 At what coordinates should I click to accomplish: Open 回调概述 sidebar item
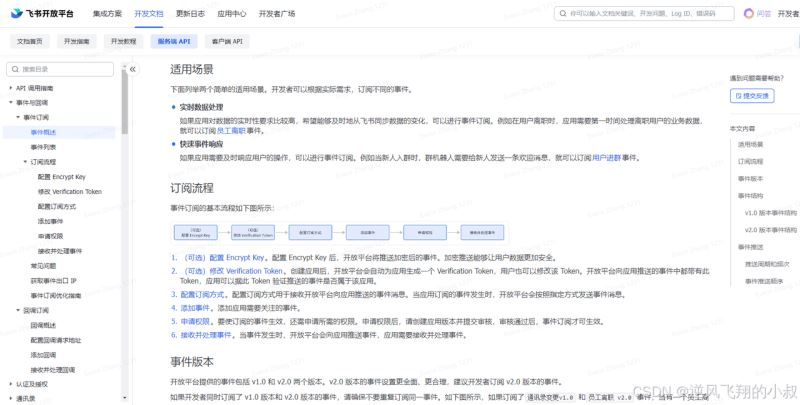[x=43, y=325]
